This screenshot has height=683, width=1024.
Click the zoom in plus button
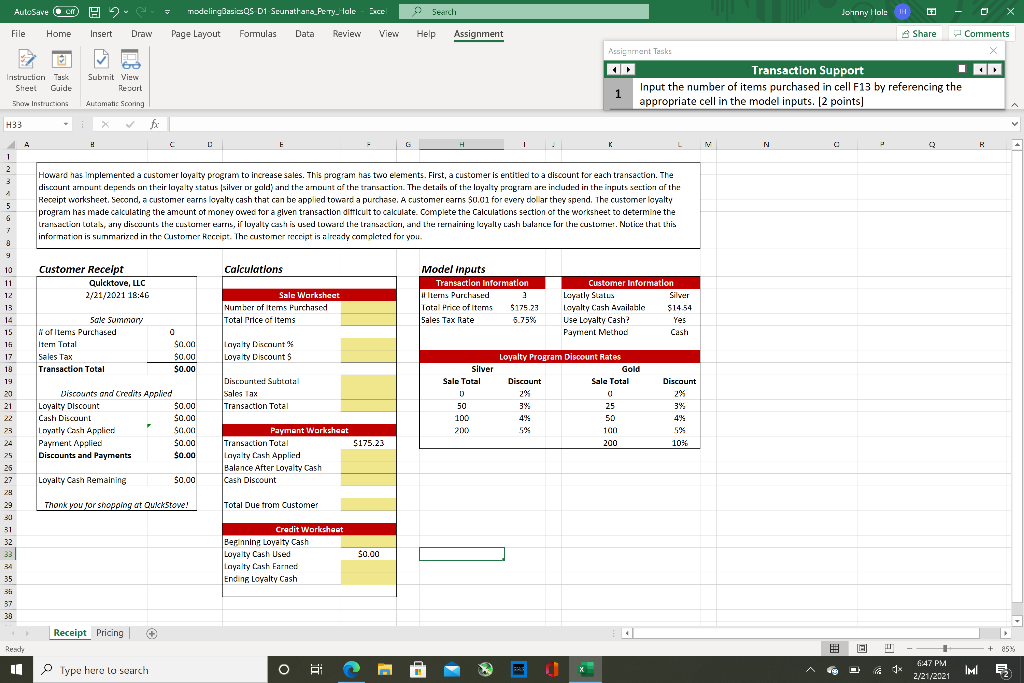click(x=990, y=648)
